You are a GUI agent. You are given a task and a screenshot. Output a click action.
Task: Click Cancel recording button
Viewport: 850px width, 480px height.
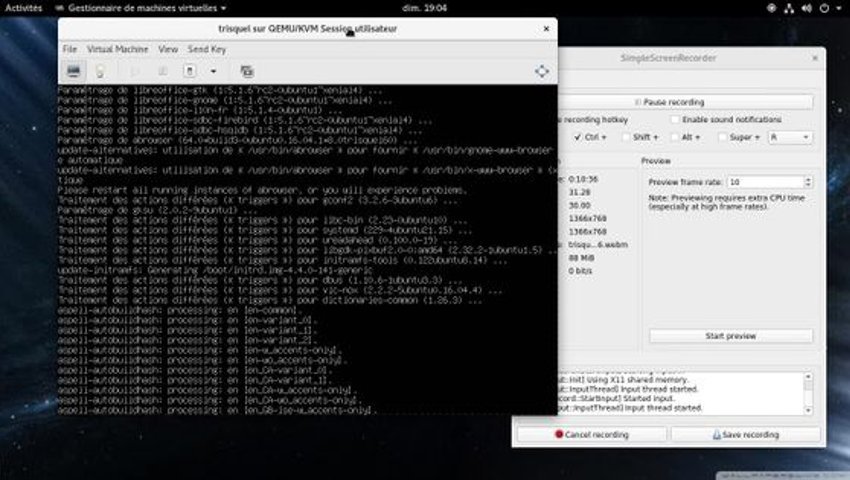[591, 434]
